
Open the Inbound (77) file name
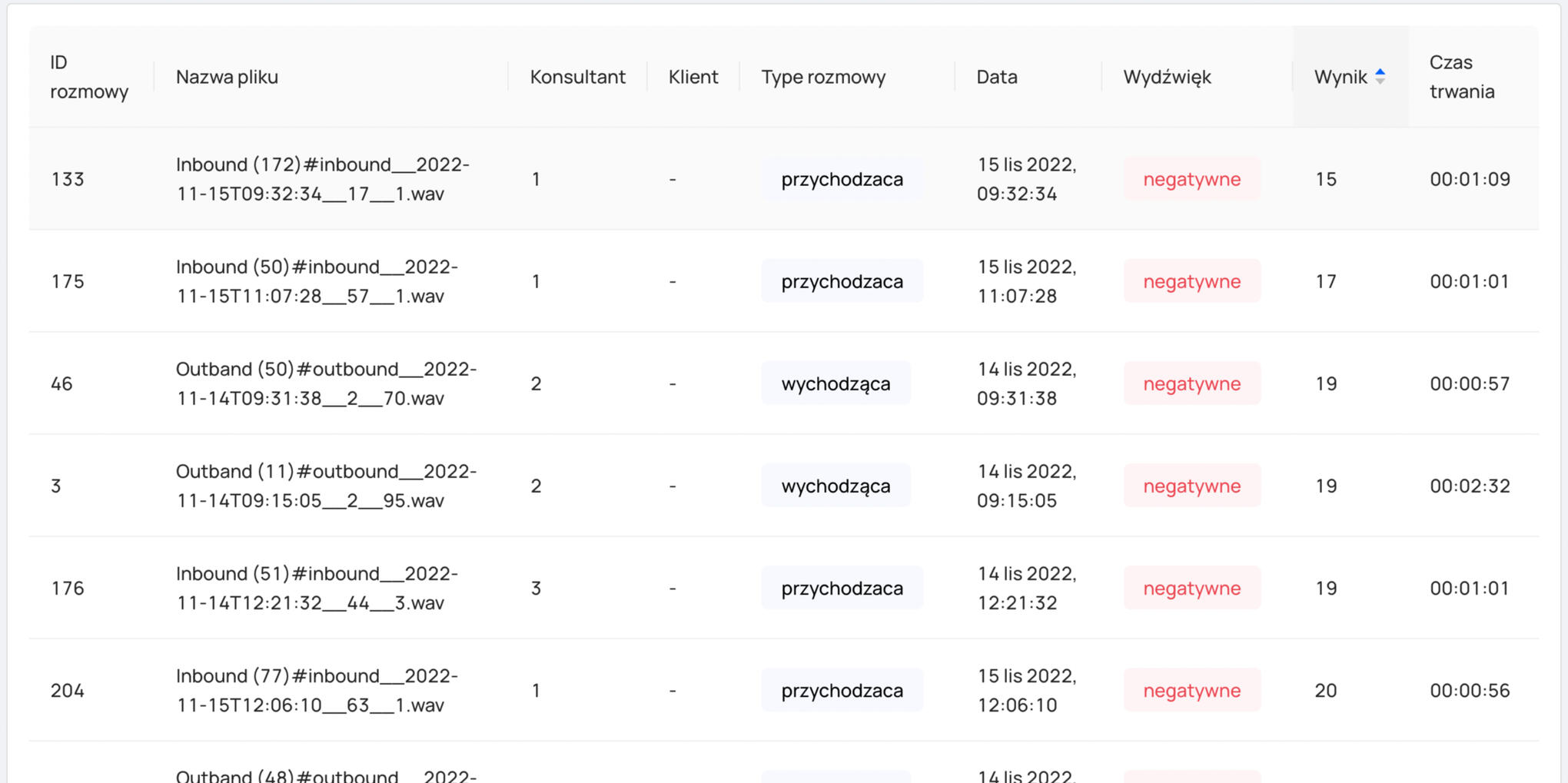(x=317, y=690)
